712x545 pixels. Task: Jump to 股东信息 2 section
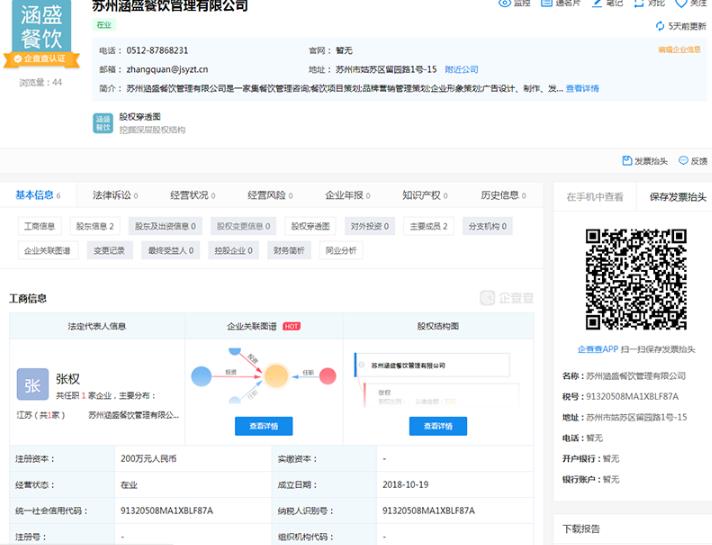94,226
